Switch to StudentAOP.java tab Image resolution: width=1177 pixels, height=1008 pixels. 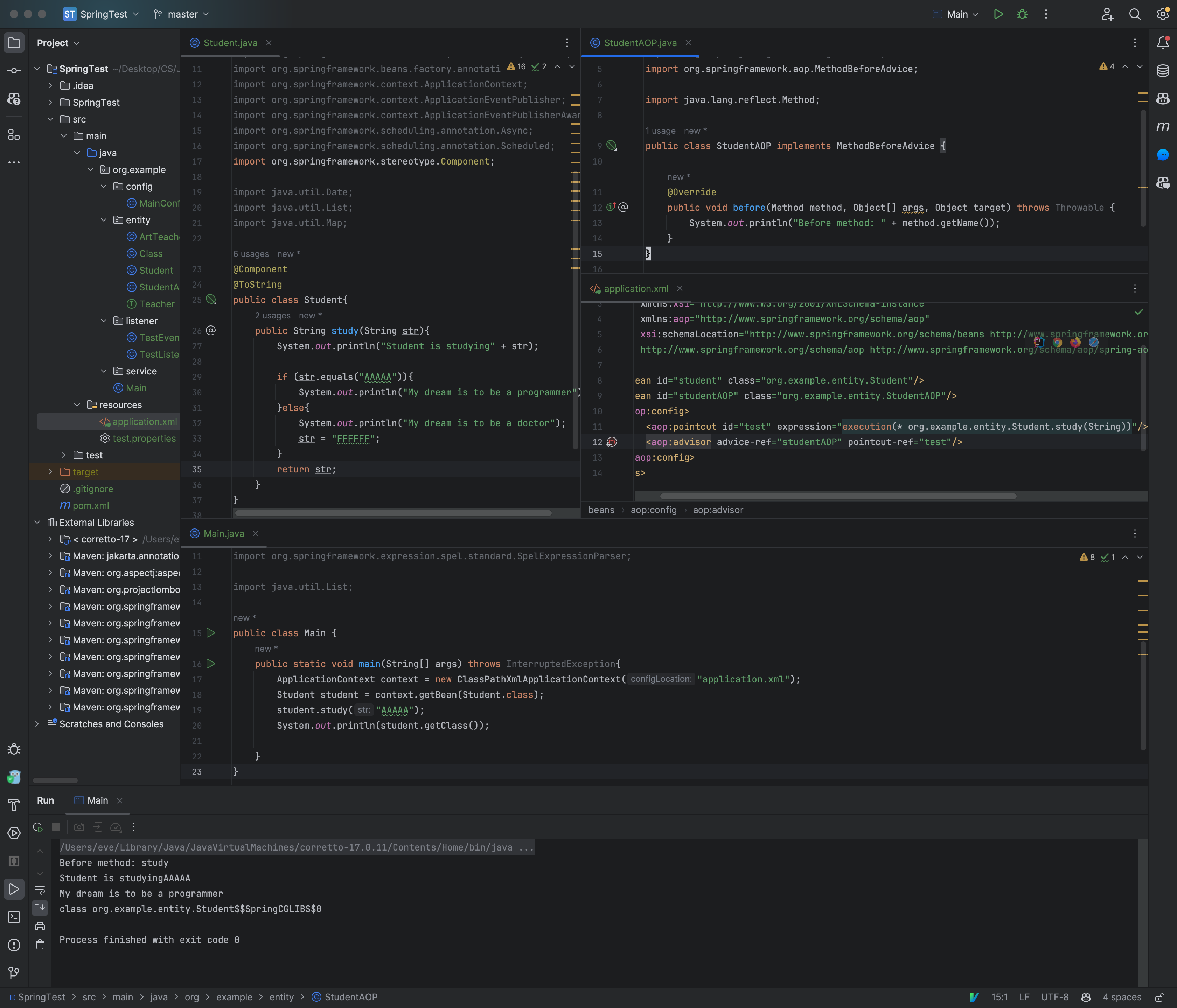640,43
